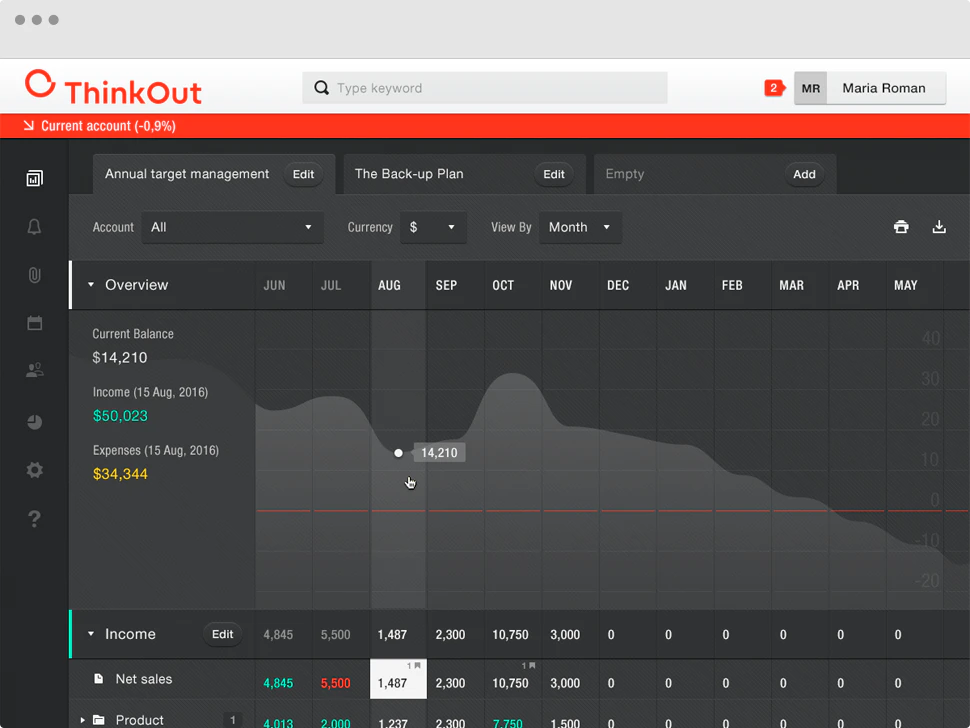Click the MR avatar initials
The image size is (970, 728).
(810, 88)
